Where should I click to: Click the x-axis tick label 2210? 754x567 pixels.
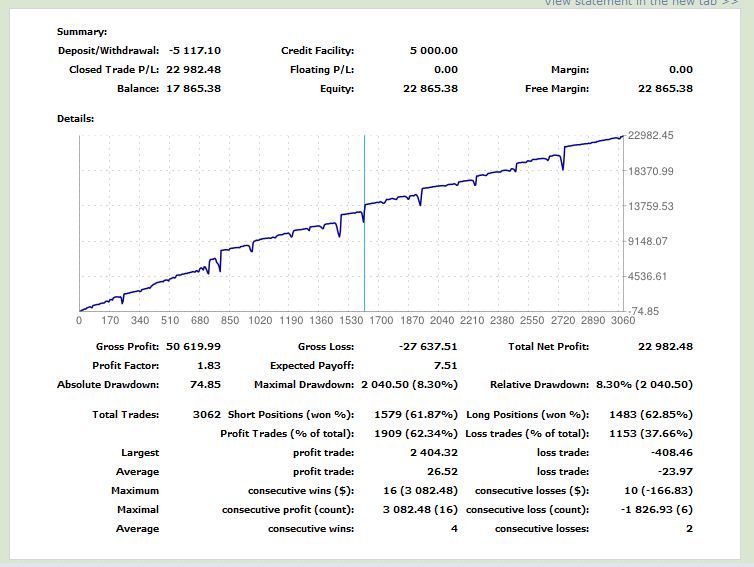472,320
